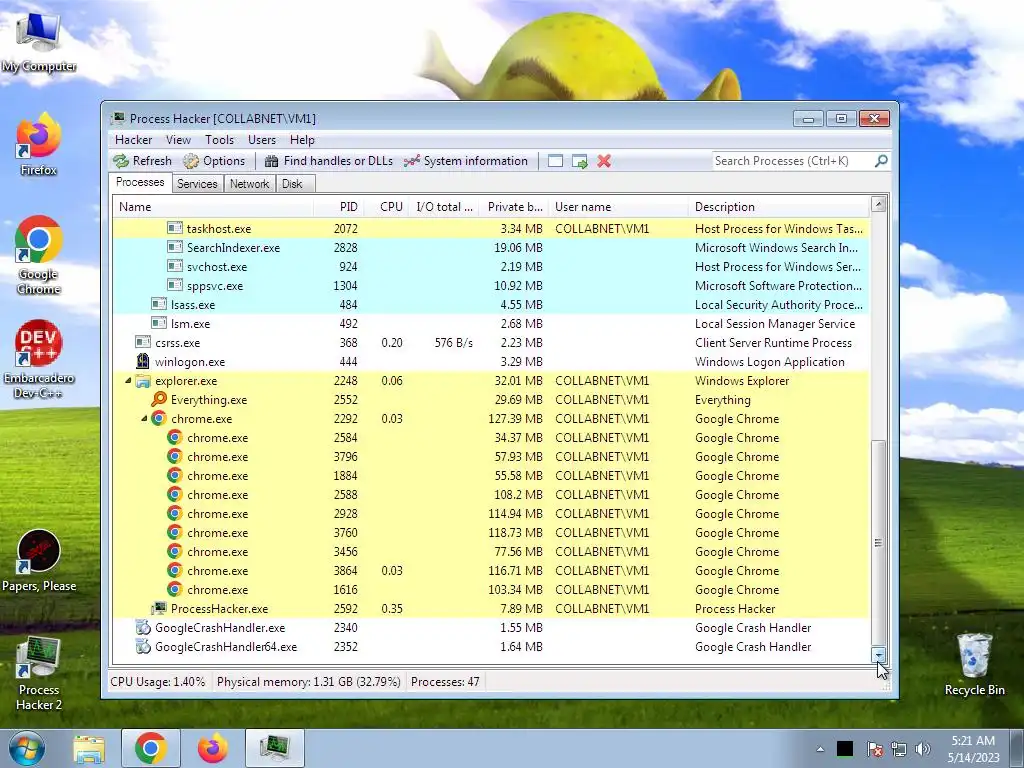Sort by the User name column header
The height and width of the screenshot is (768, 1024).
coord(618,206)
